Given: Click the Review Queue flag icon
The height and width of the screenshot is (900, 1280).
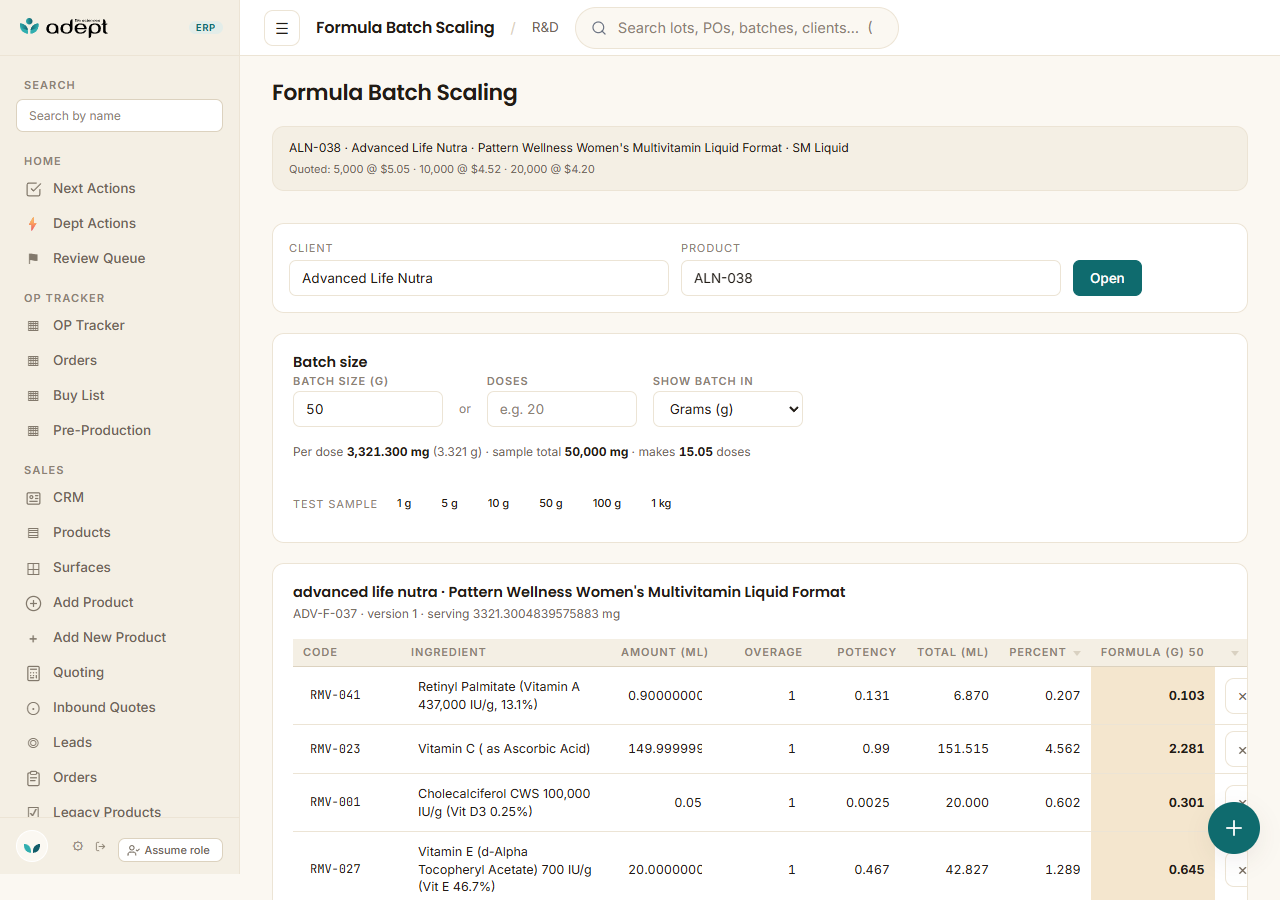Looking at the screenshot, I should 33,259.
